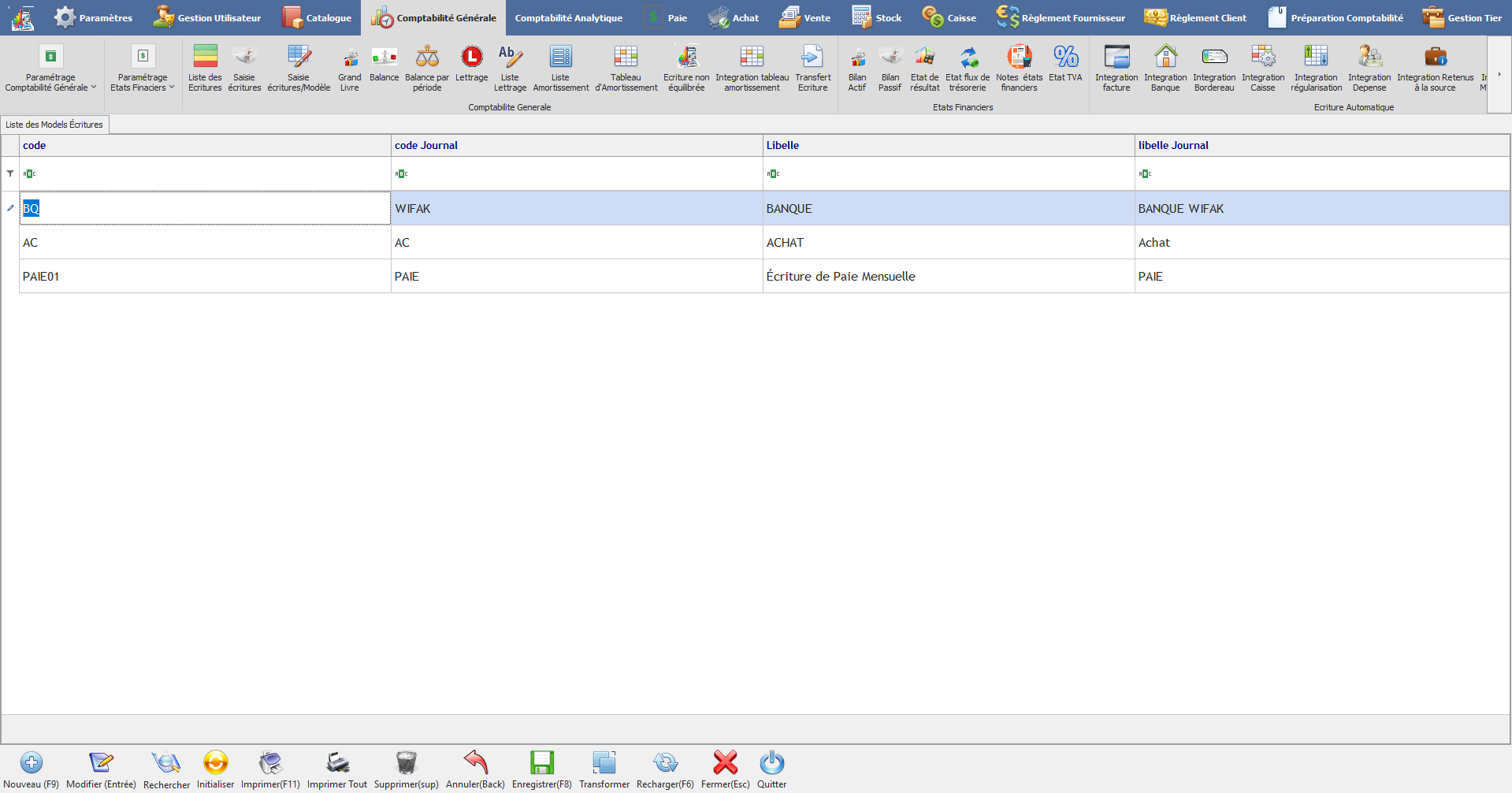The height and width of the screenshot is (793, 1512).
Task: Launch Balance par période
Action: [427, 69]
